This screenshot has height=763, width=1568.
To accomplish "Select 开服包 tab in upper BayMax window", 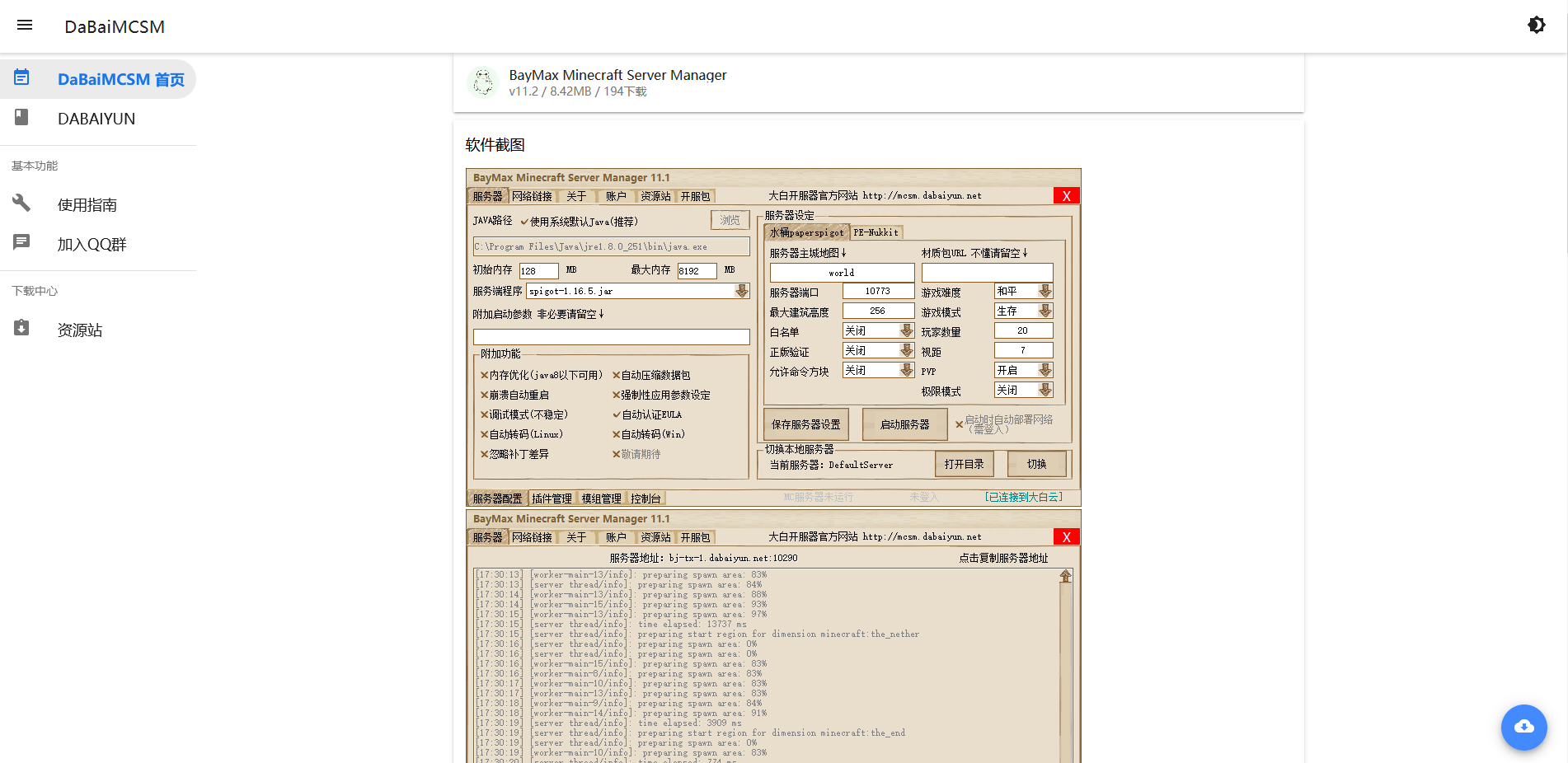I will 695,196.
